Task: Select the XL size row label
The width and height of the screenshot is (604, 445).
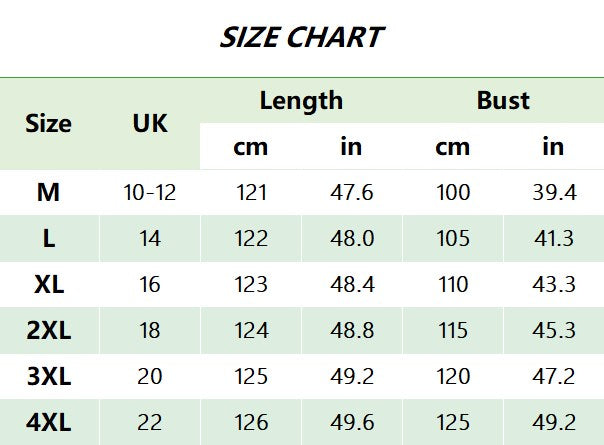Action: click(48, 285)
